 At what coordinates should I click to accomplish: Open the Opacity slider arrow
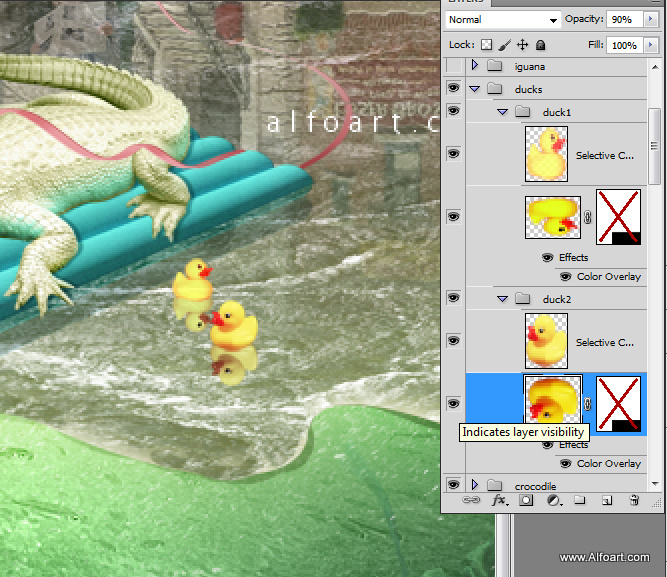click(650, 19)
